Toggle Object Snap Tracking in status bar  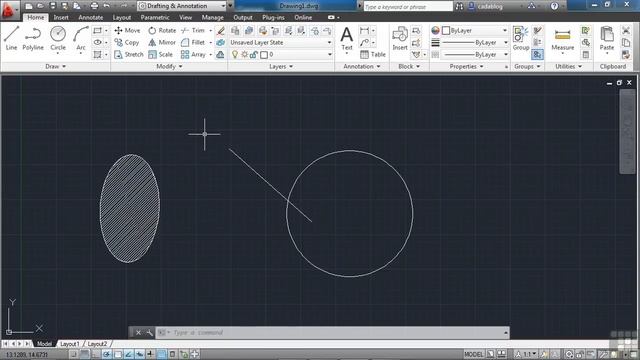(x=129, y=354)
